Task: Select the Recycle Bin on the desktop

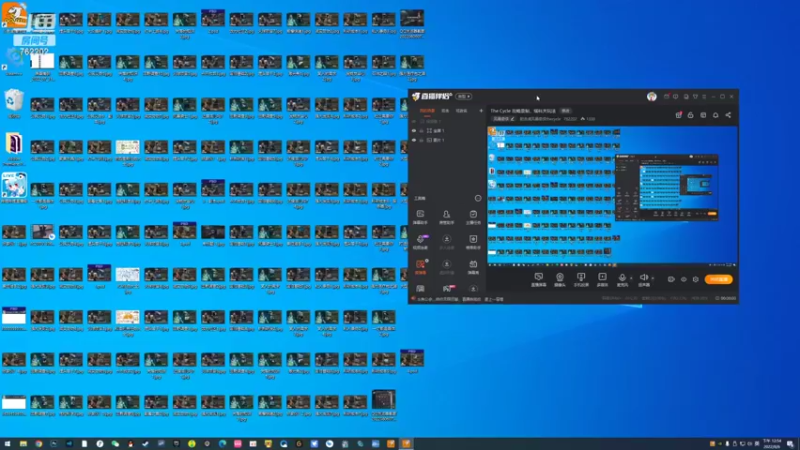Action: click(14, 103)
